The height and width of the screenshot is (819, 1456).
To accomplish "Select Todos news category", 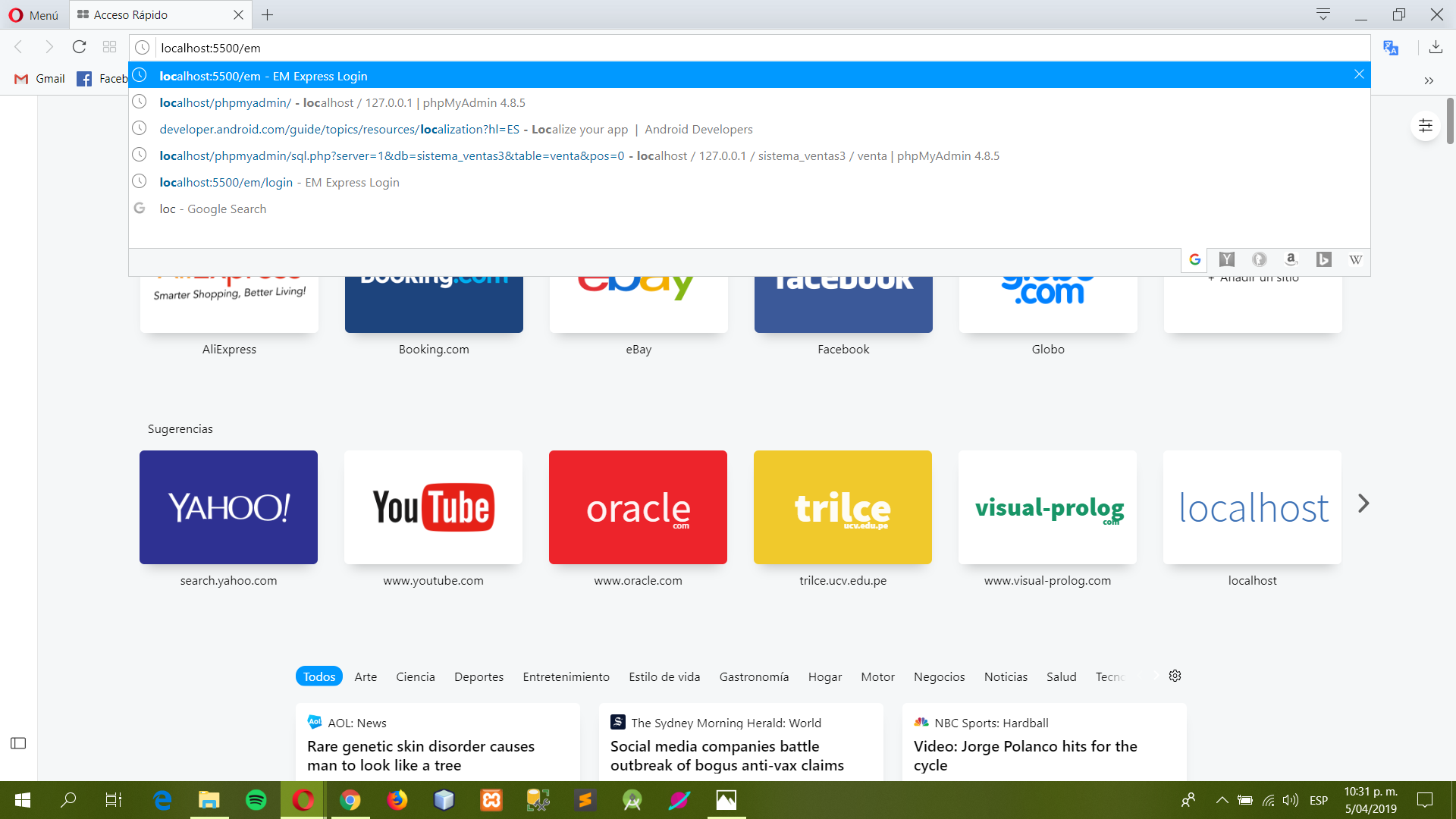I will (x=319, y=676).
